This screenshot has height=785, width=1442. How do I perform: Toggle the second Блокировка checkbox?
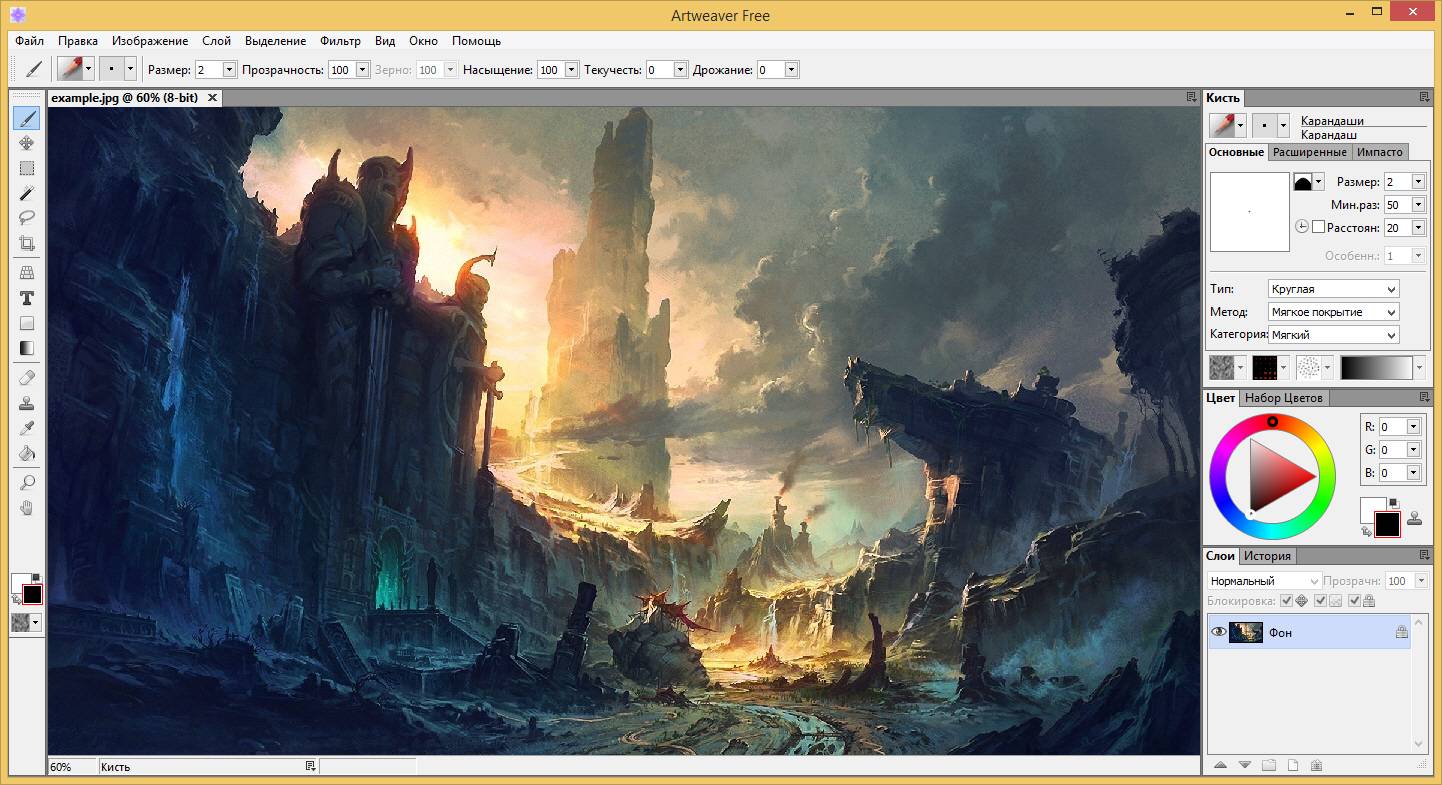(1320, 601)
